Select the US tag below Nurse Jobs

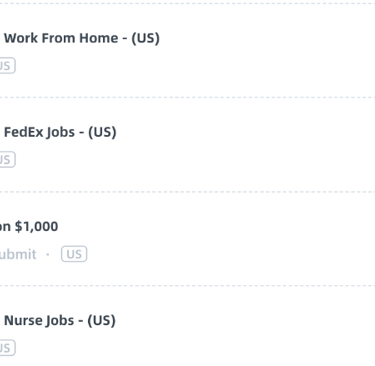click(x=7, y=348)
